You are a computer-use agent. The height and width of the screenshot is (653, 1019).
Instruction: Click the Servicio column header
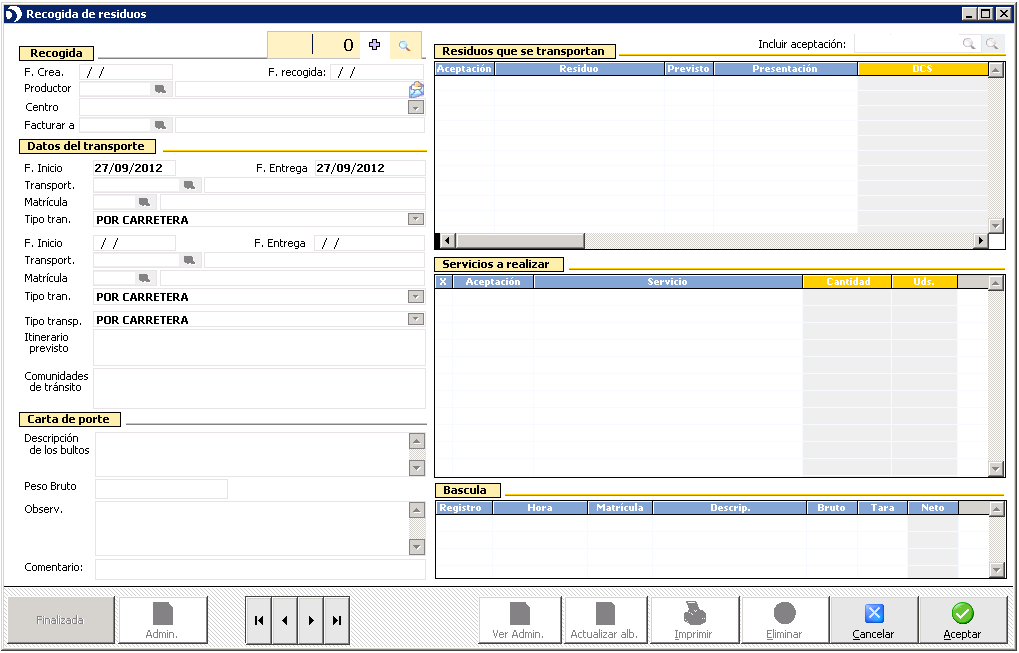pos(667,282)
